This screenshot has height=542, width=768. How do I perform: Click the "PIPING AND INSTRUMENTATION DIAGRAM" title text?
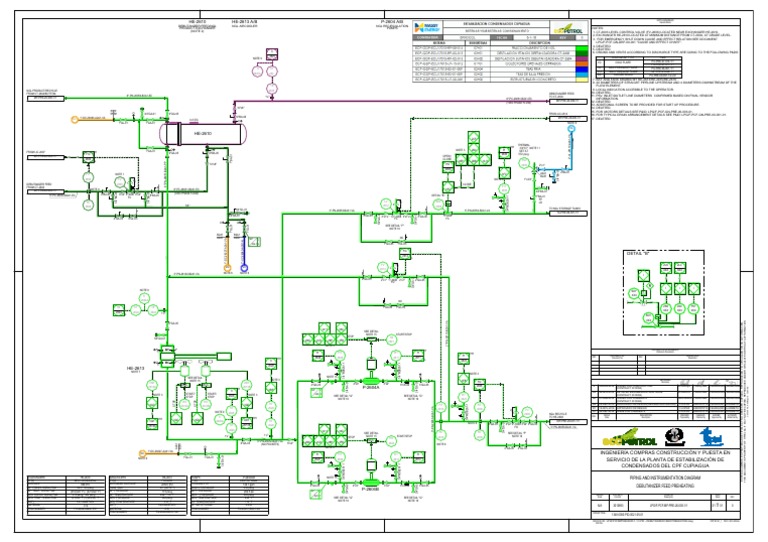pos(665,477)
